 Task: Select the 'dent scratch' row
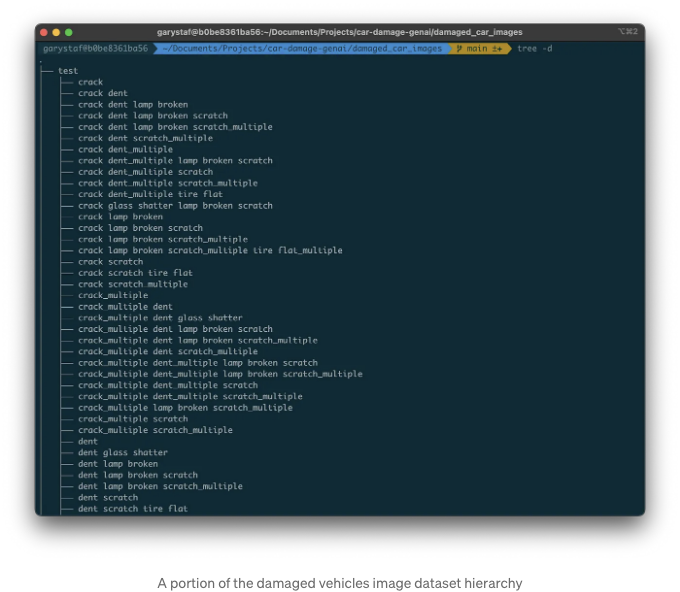108,498
